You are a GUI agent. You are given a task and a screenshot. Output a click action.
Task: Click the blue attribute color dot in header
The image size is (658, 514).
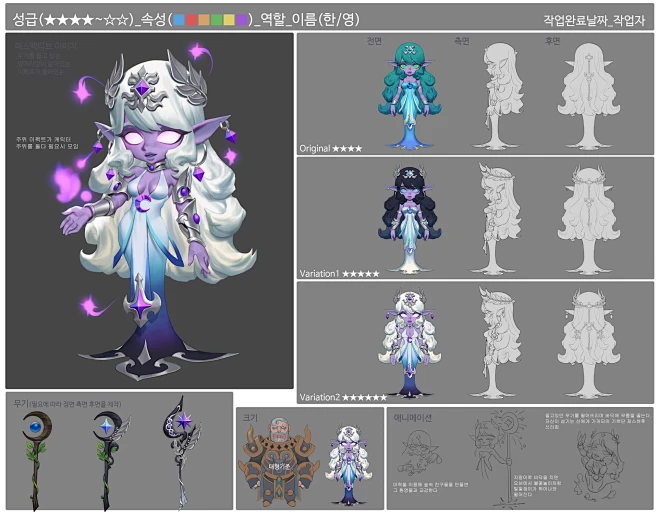pyautogui.click(x=178, y=17)
